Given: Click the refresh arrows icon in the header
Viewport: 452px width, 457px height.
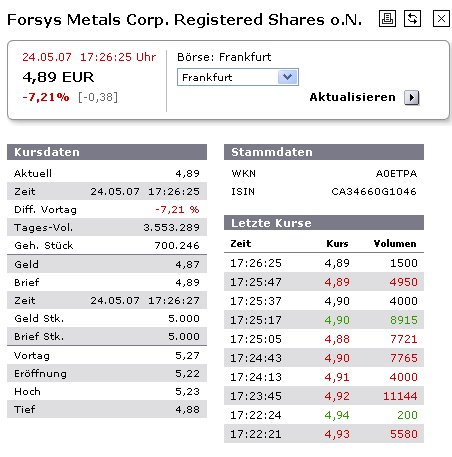Looking at the screenshot, I should pos(412,18).
